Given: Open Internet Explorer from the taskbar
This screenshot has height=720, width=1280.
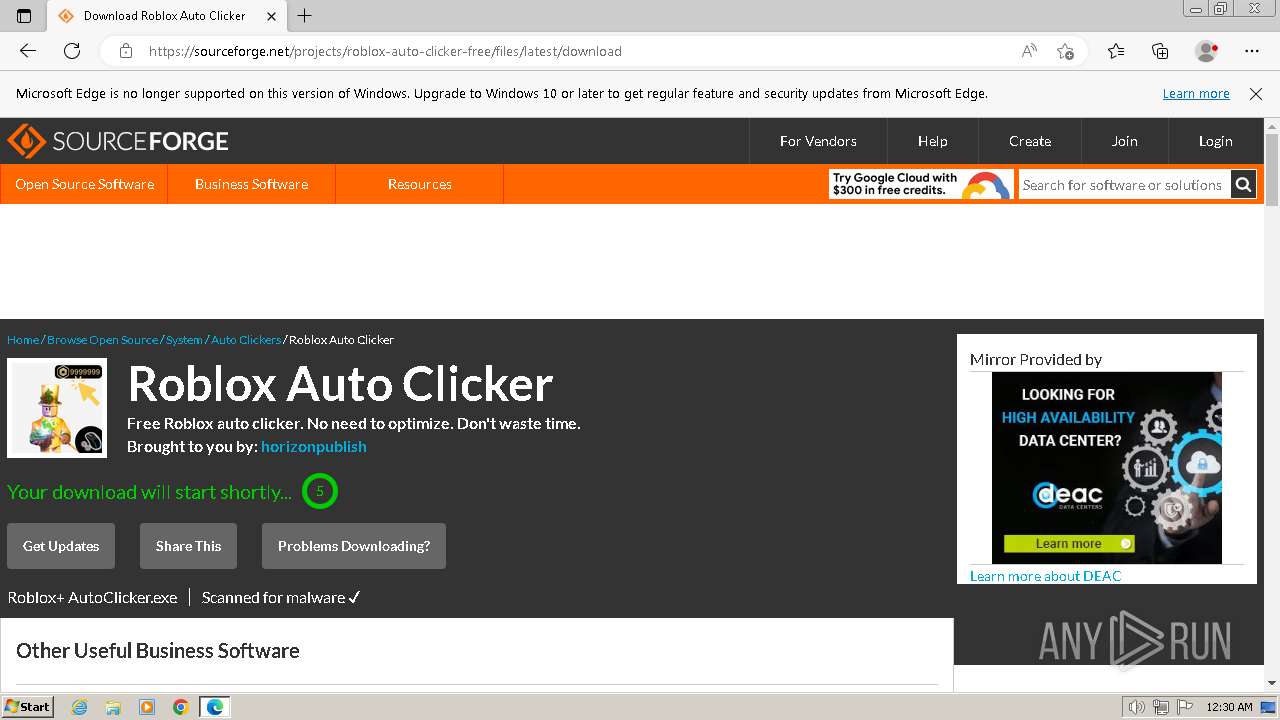Looking at the screenshot, I should [x=79, y=707].
